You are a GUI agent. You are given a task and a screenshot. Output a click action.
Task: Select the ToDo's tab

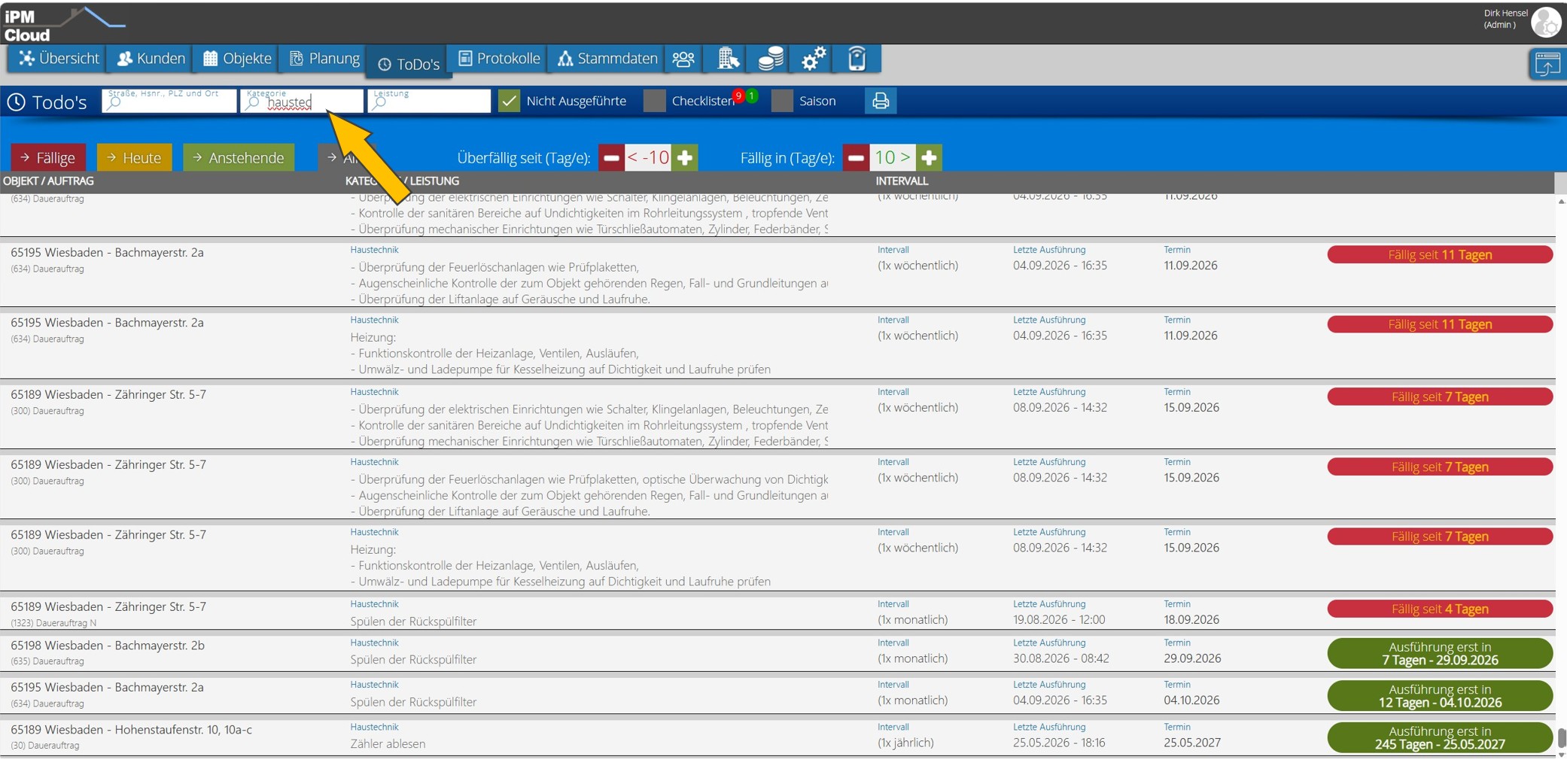click(x=408, y=65)
